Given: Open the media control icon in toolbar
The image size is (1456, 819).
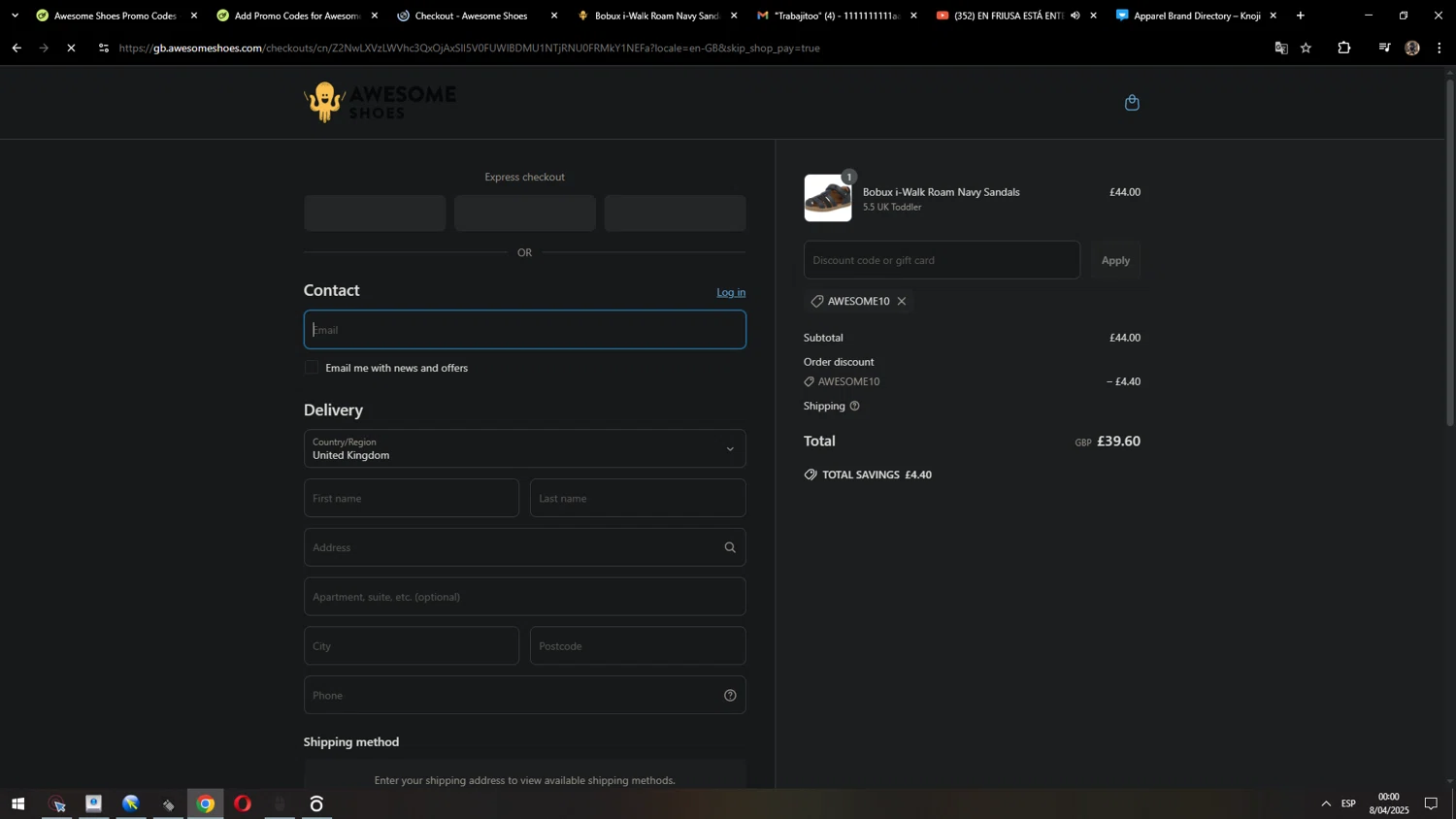Looking at the screenshot, I should pos(1384,48).
